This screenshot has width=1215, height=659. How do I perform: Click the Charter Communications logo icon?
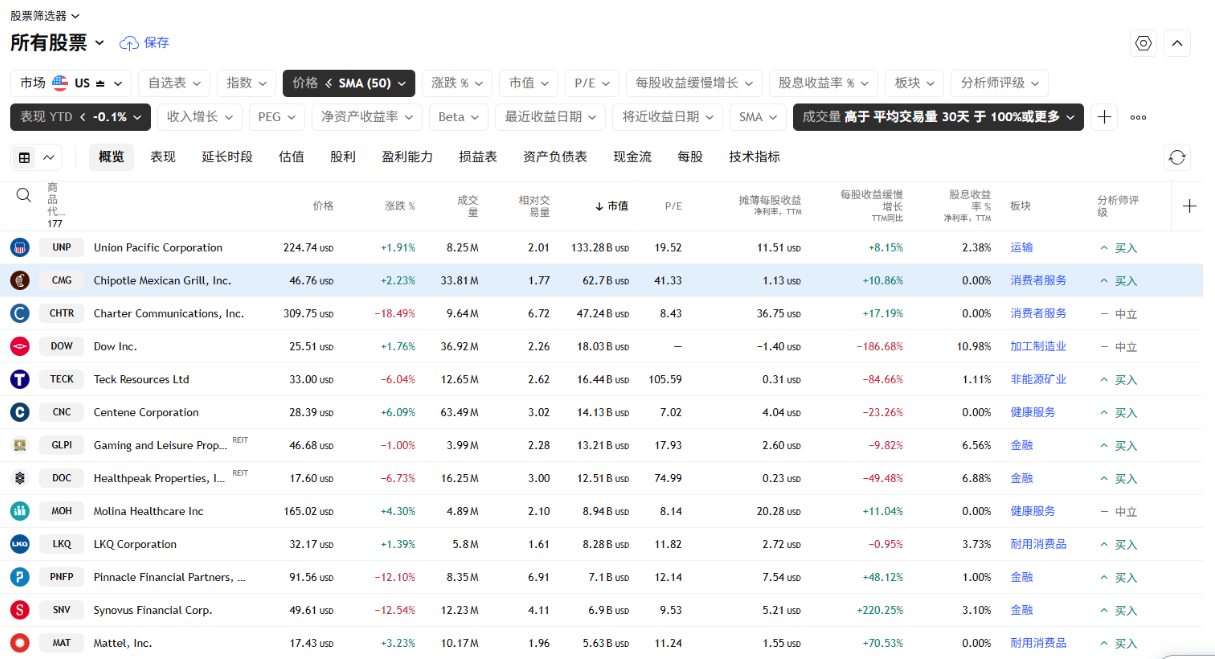coord(20,313)
